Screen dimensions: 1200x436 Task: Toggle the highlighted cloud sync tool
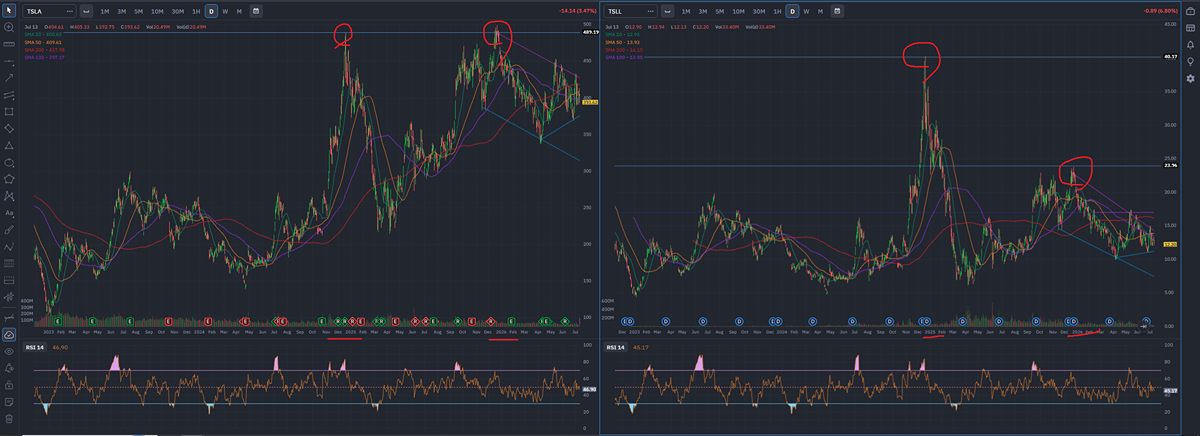point(9,335)
